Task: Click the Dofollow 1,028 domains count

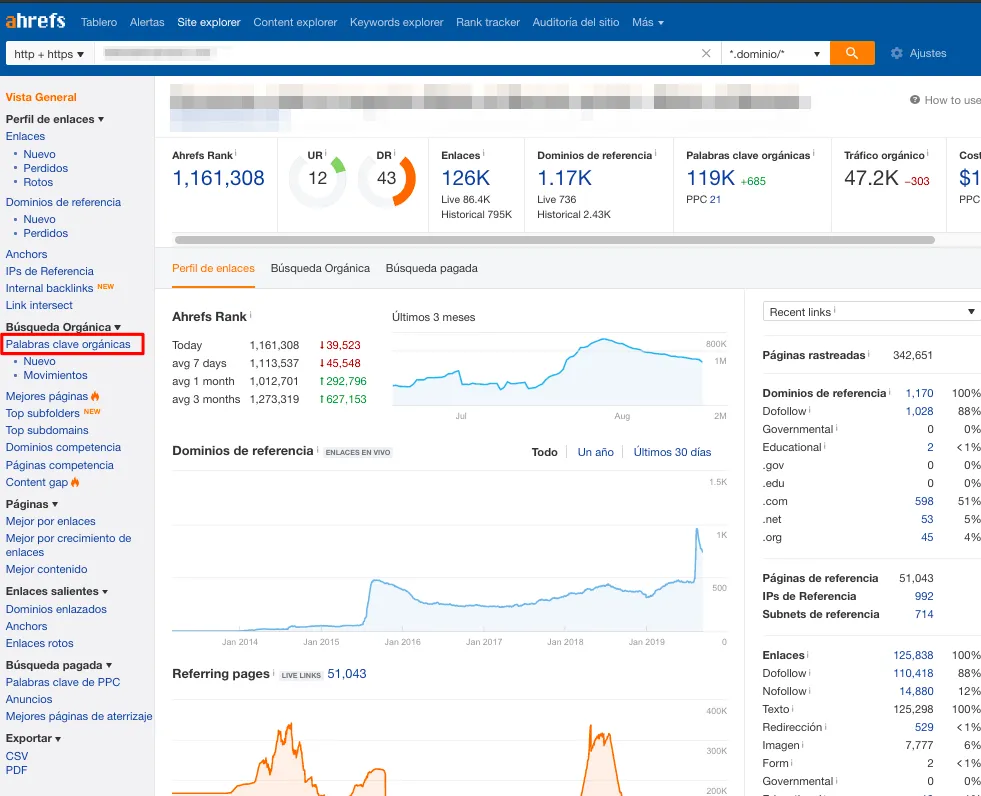Action: [919, 411]
